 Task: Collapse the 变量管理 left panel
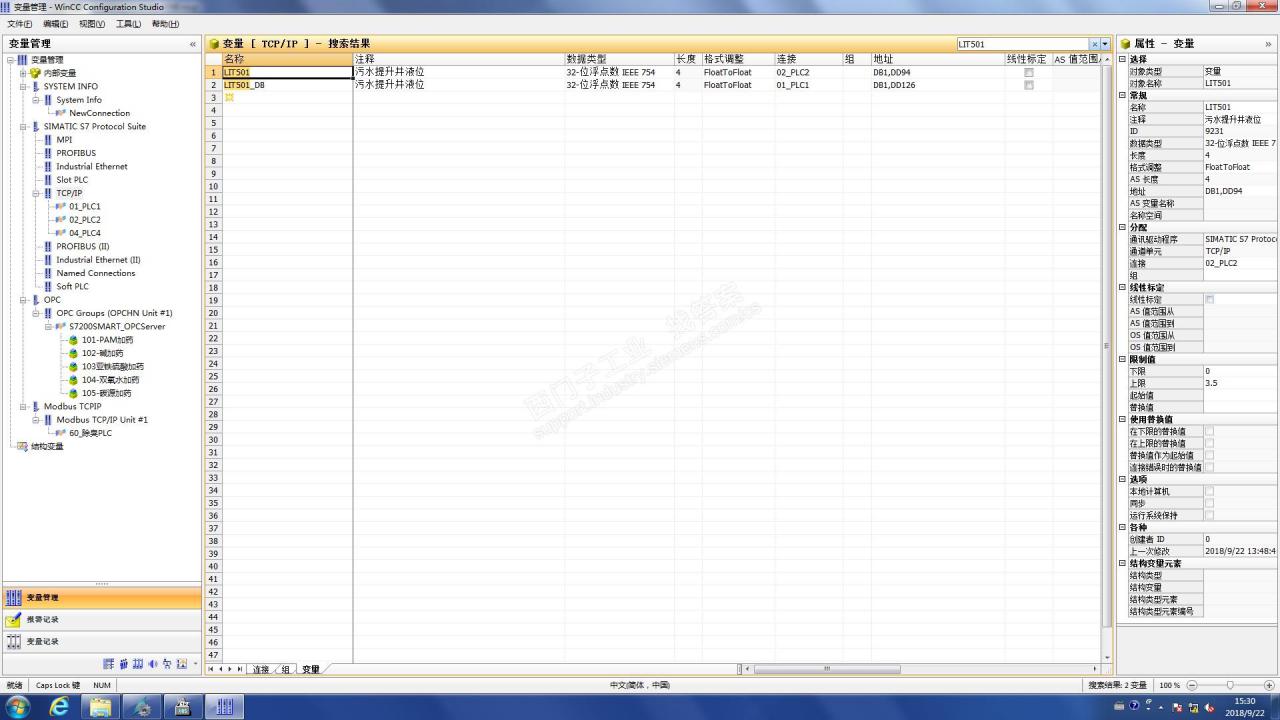coord(193,44)
